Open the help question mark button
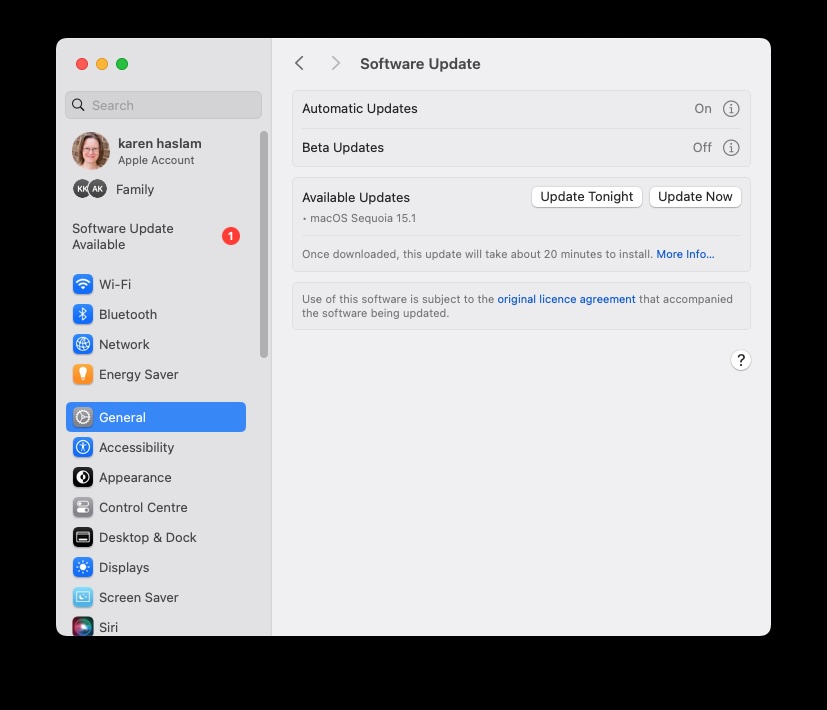827x710 pixels. click(x=740, y=359)
